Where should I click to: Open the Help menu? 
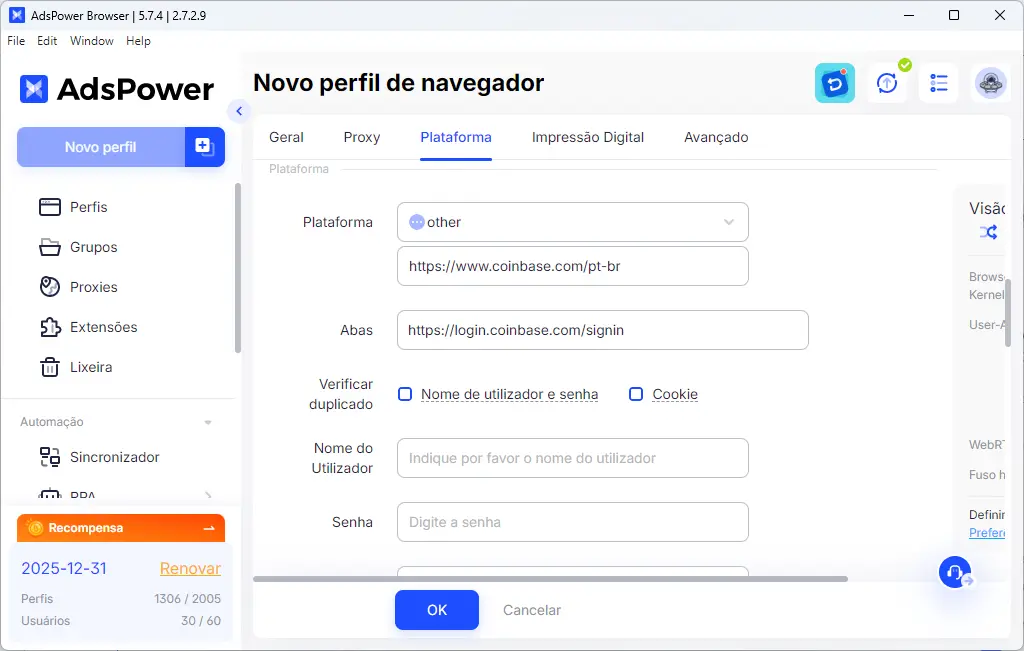[x=138, y=40]
